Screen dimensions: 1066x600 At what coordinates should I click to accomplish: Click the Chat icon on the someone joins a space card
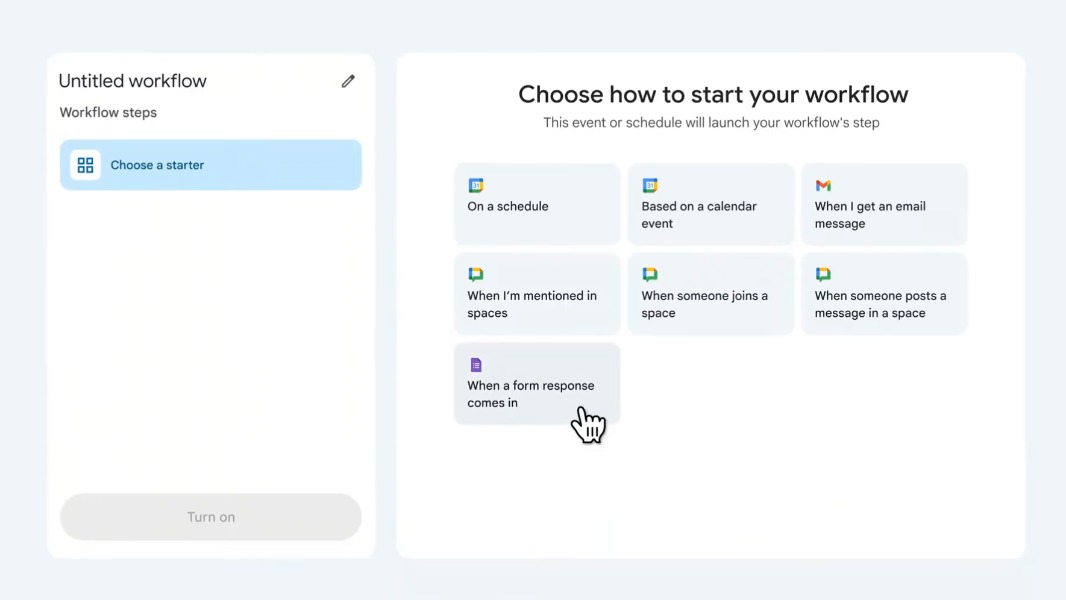coord(649,275)
